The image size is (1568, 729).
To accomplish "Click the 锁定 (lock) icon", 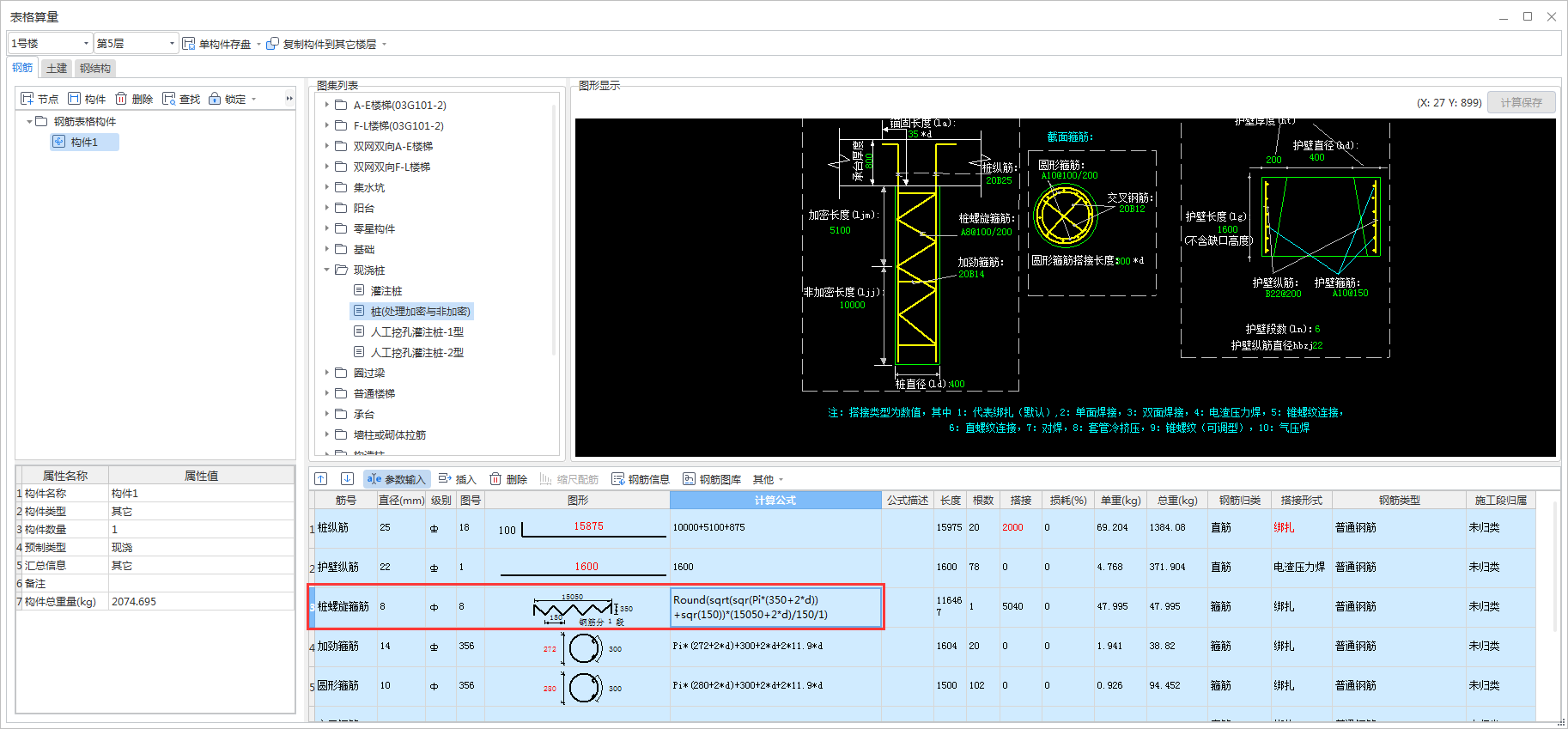I will [x=214, y=99].
